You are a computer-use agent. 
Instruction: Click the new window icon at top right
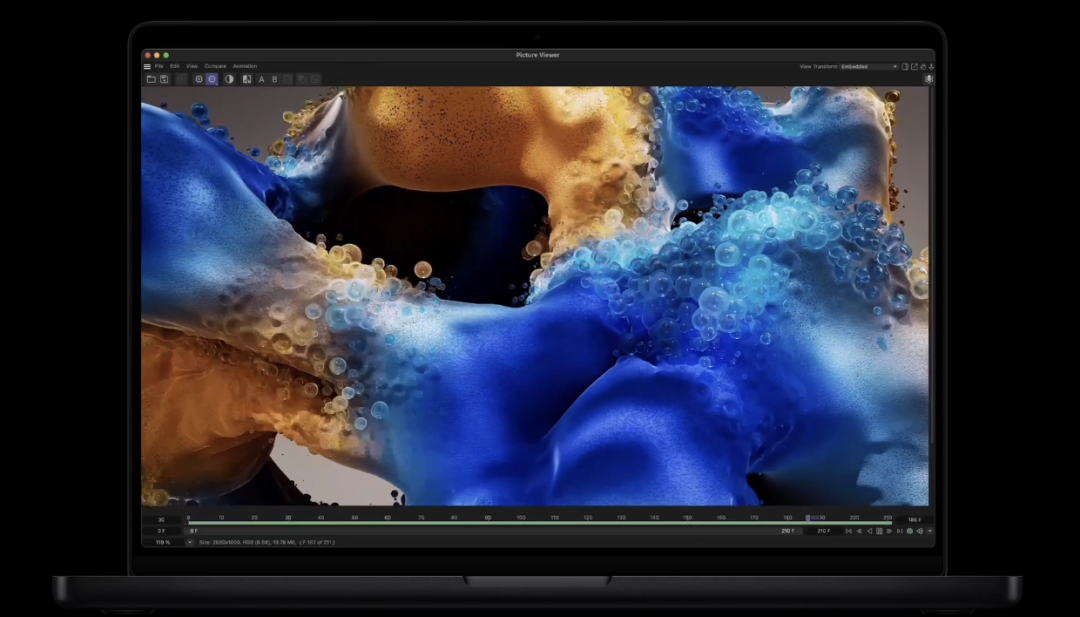tap(913, 66)
